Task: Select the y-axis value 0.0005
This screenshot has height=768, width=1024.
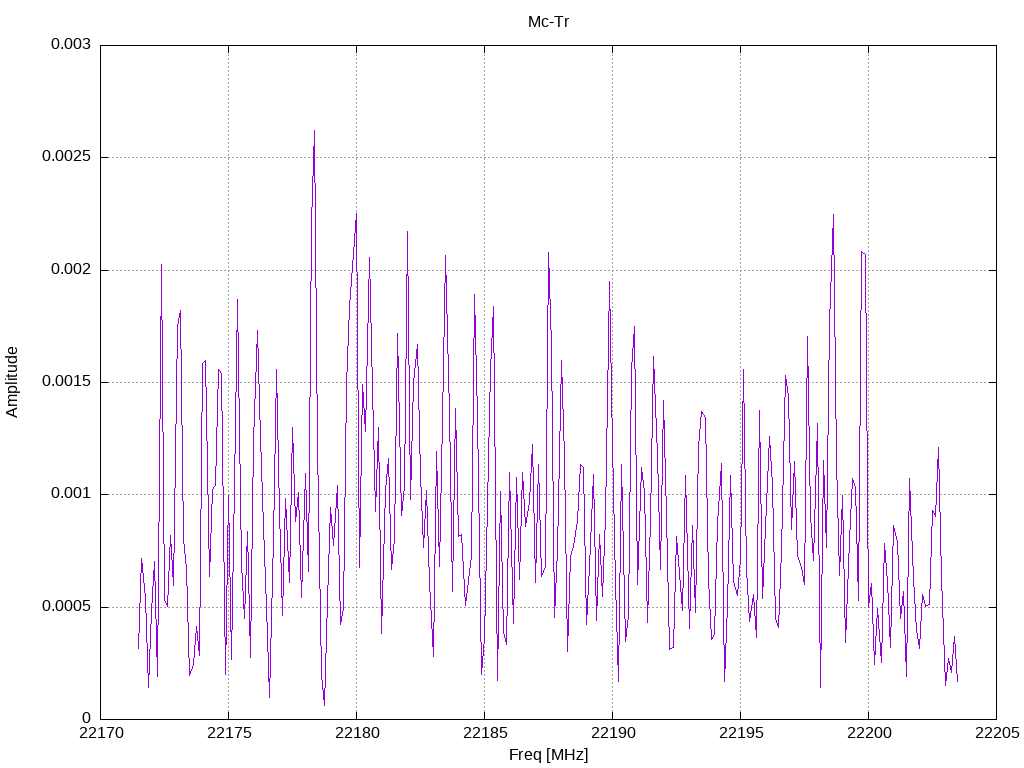Action: pyautogui.click(x=66, y=606)
